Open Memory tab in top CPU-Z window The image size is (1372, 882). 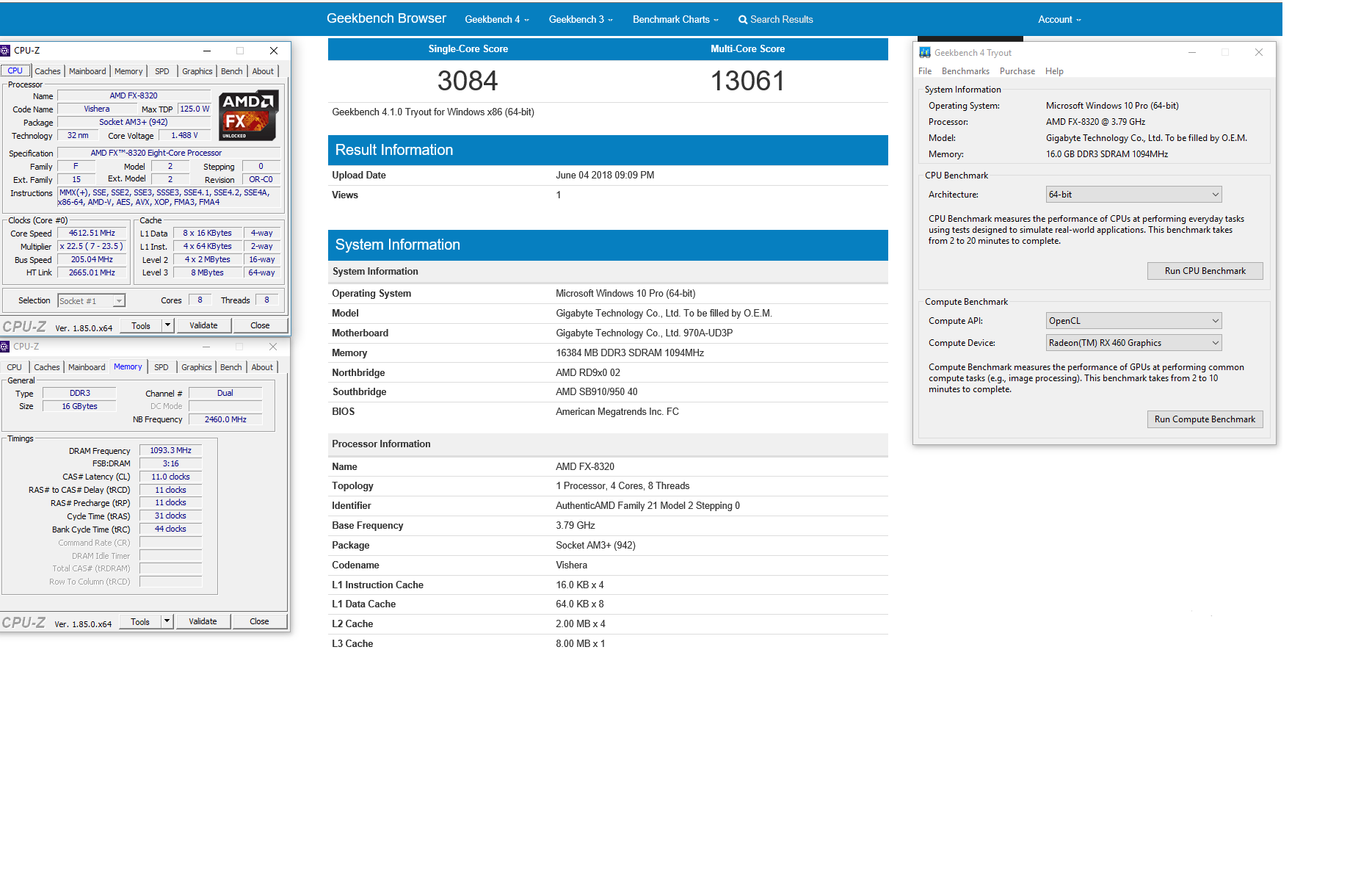coord(128,71)
